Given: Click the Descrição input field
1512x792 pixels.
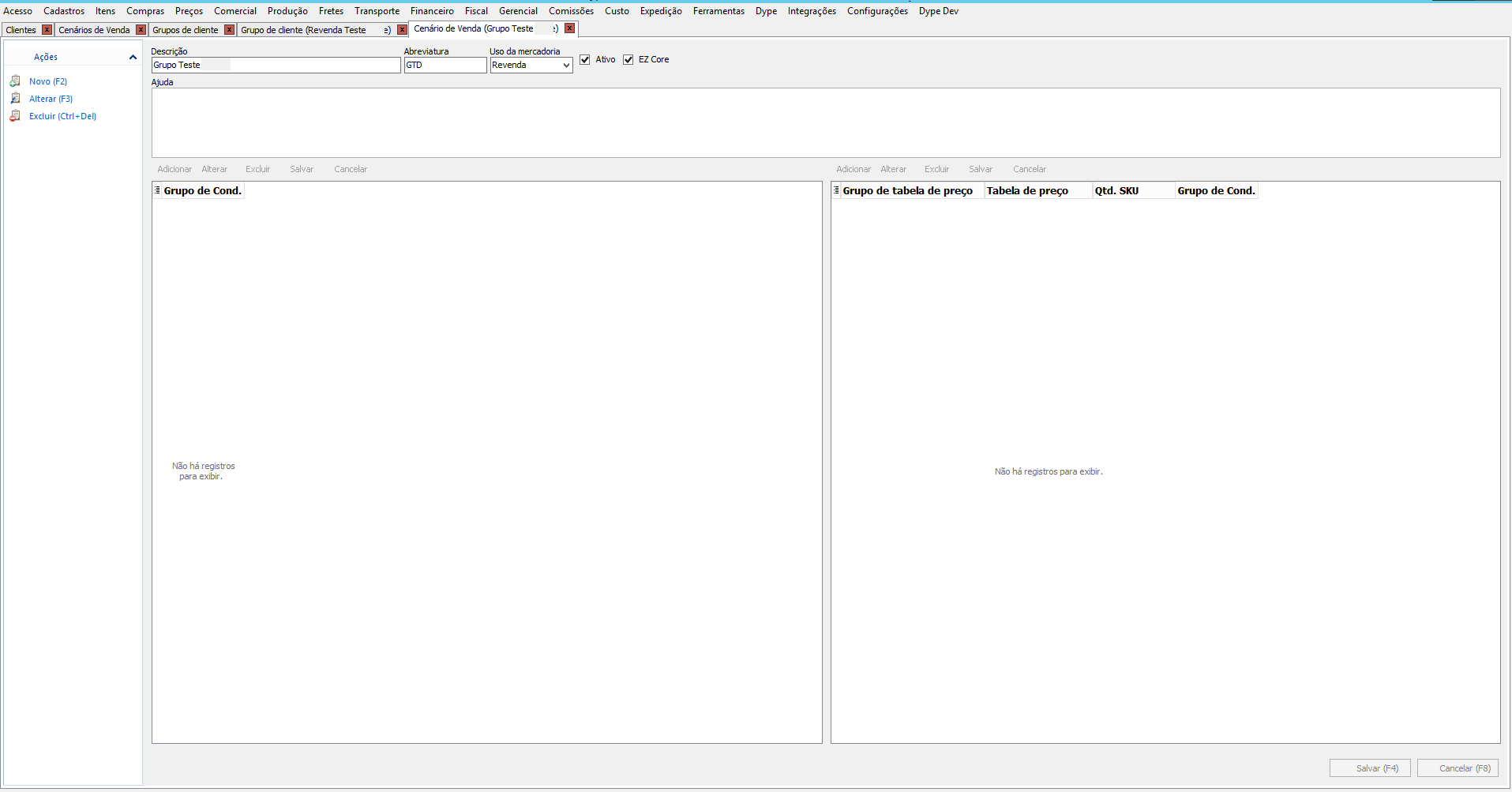Looking at the screenshot, I should 276,66.
